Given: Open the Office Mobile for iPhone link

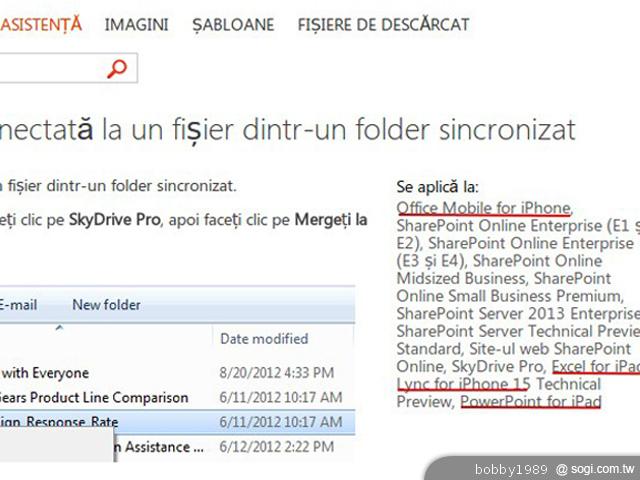Looking at the screenshot, I should (x=483, y=208).
